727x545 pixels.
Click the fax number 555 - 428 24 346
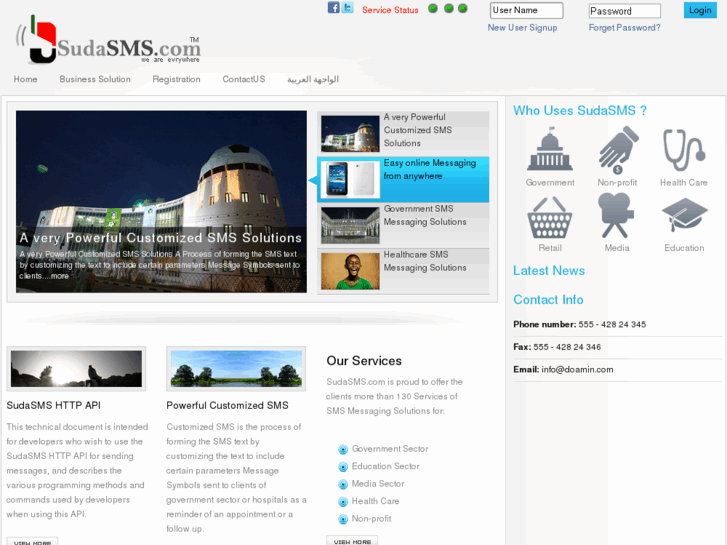567,347
